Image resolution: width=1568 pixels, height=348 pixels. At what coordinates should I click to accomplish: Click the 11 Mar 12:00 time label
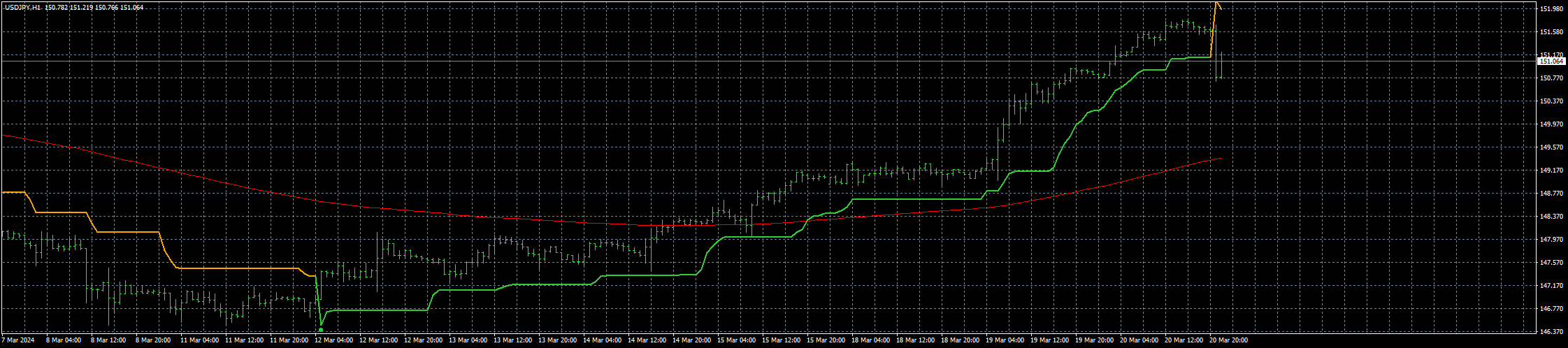point(244,341)
